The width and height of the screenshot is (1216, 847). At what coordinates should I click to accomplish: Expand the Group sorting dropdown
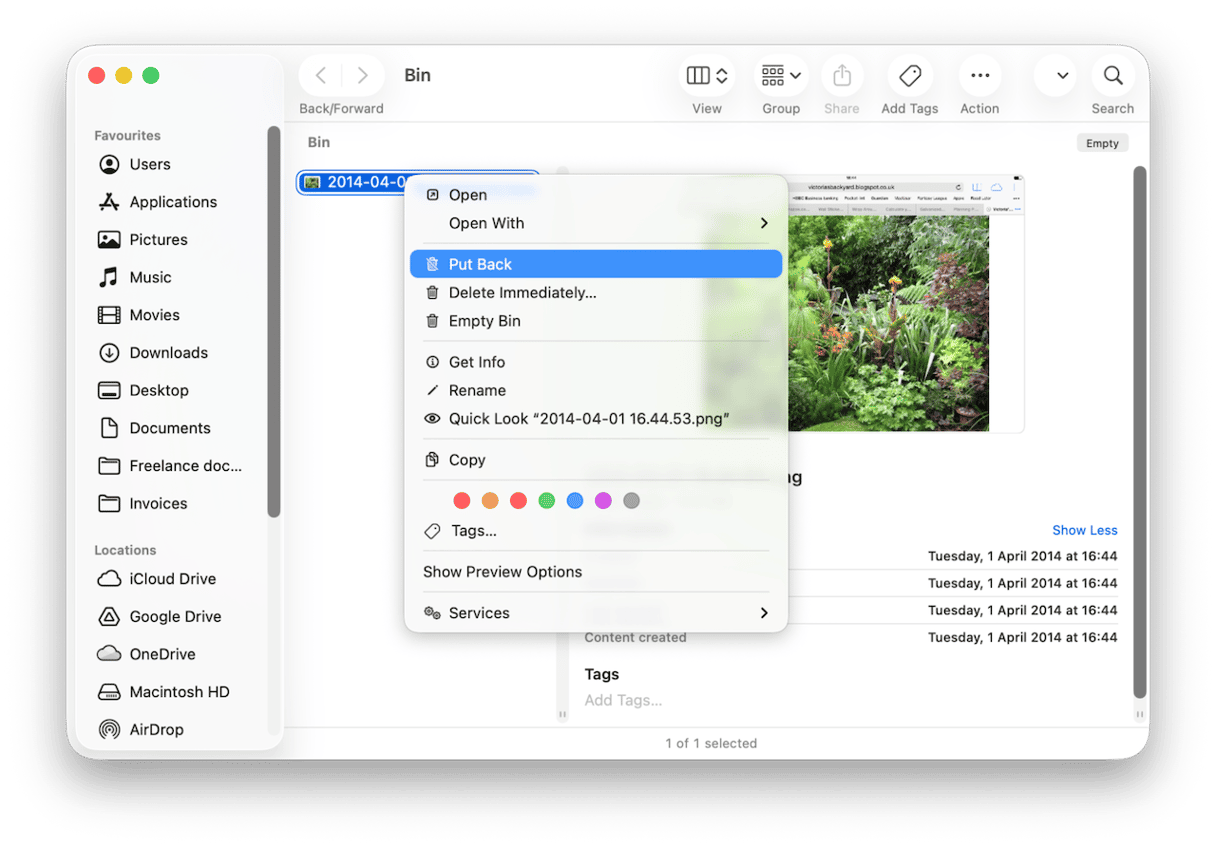pyautogui.click(x=781, y=76)
